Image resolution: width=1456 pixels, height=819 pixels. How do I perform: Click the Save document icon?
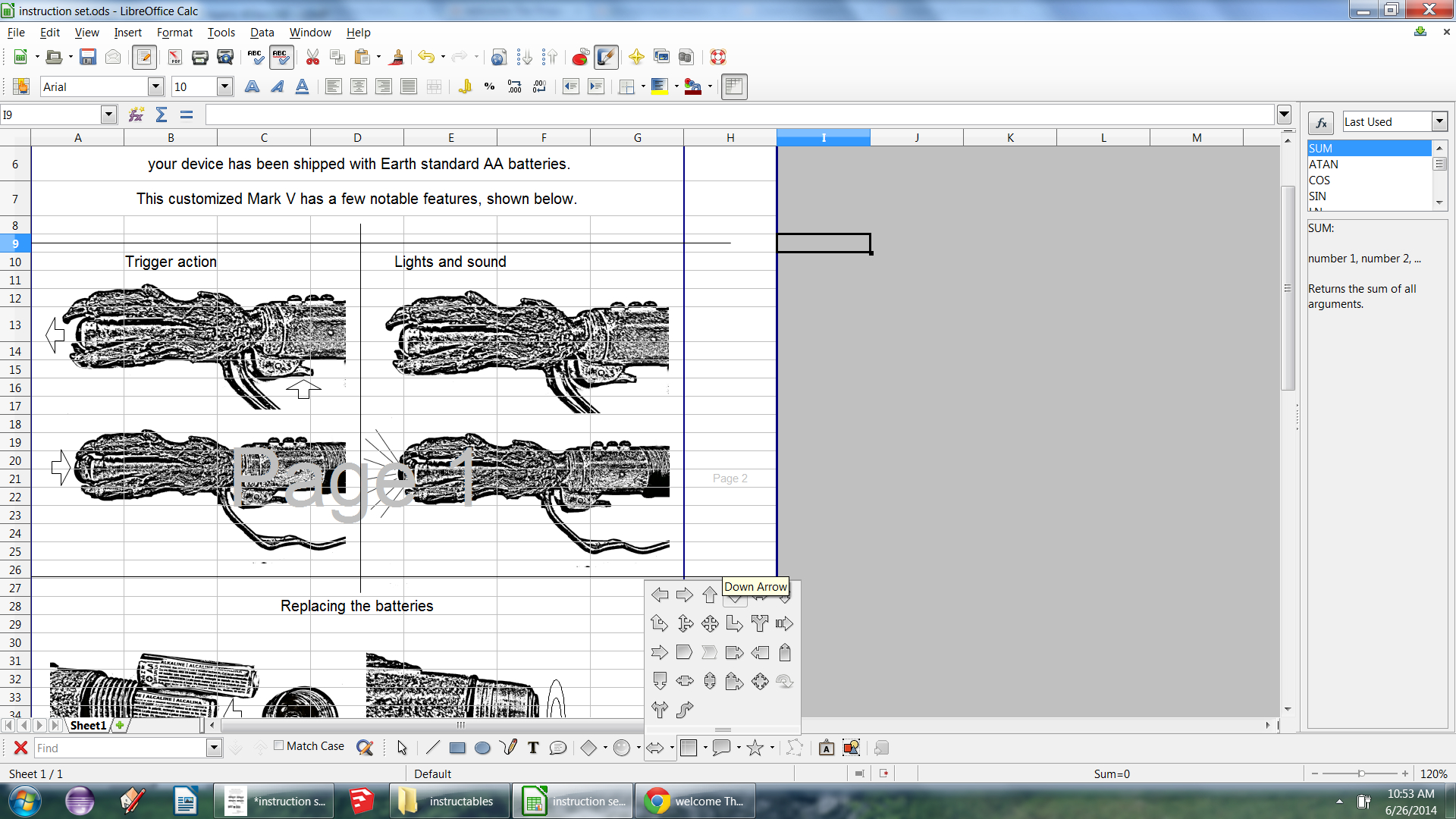(88, 57)
